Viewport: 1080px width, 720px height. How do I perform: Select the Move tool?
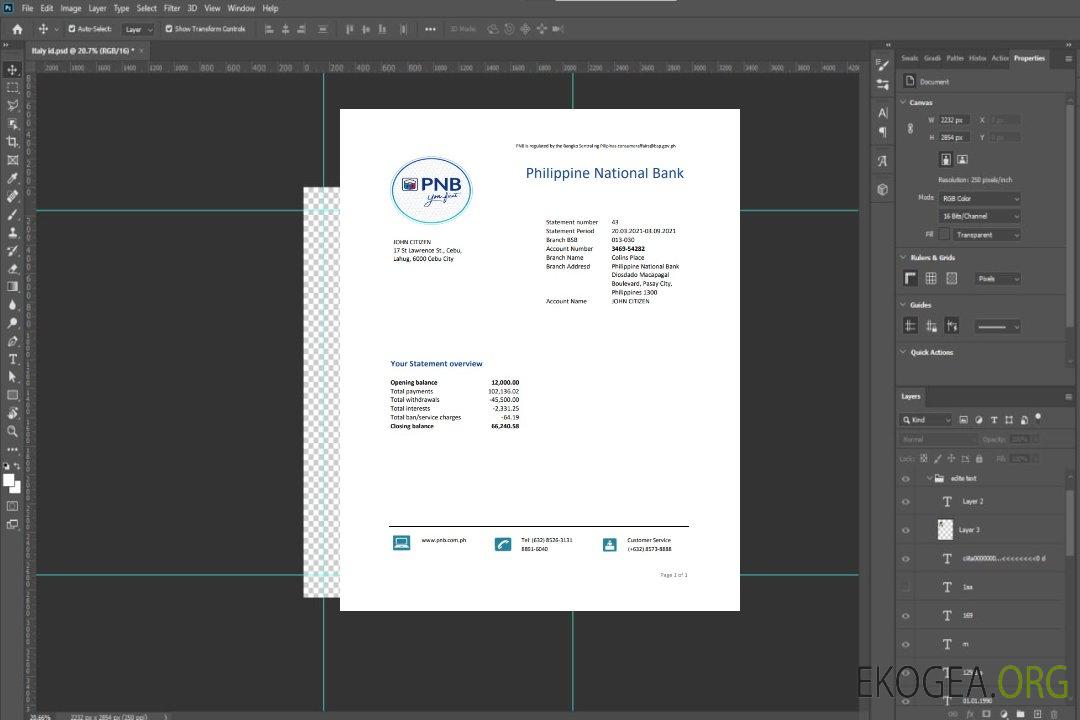pyautogui.click(x=12, y=70)
